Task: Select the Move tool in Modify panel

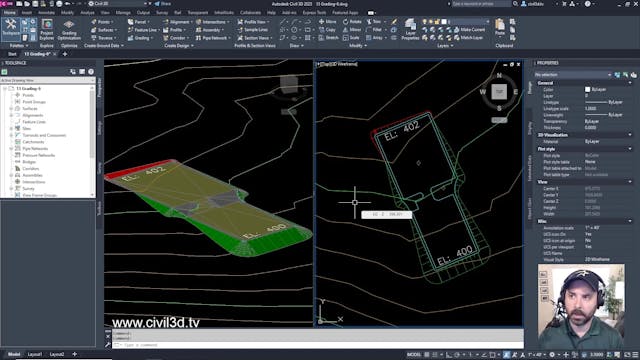Action: tap(327, 22)
